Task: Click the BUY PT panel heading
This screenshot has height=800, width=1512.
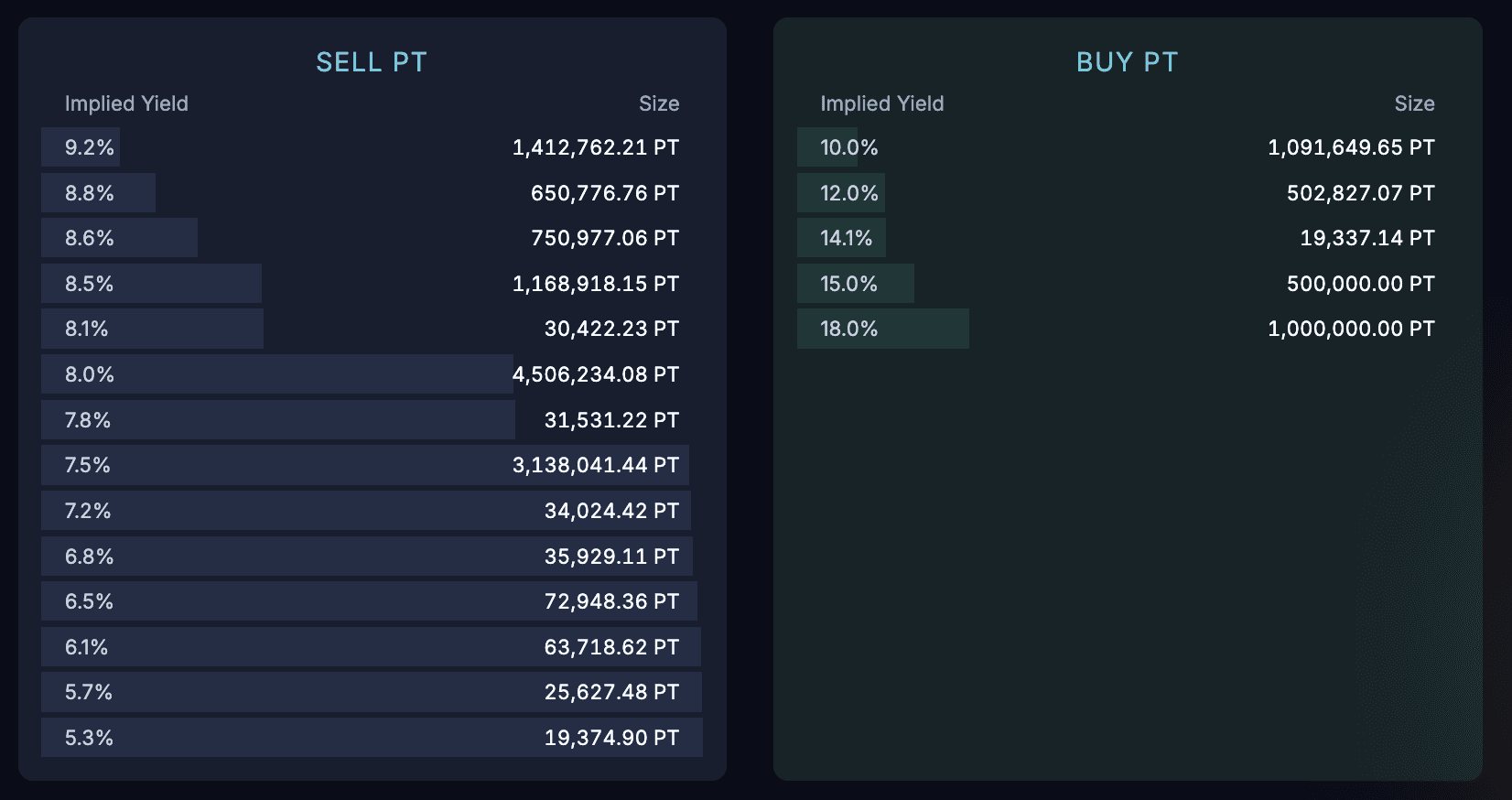Action: (x=1127, y=62)
